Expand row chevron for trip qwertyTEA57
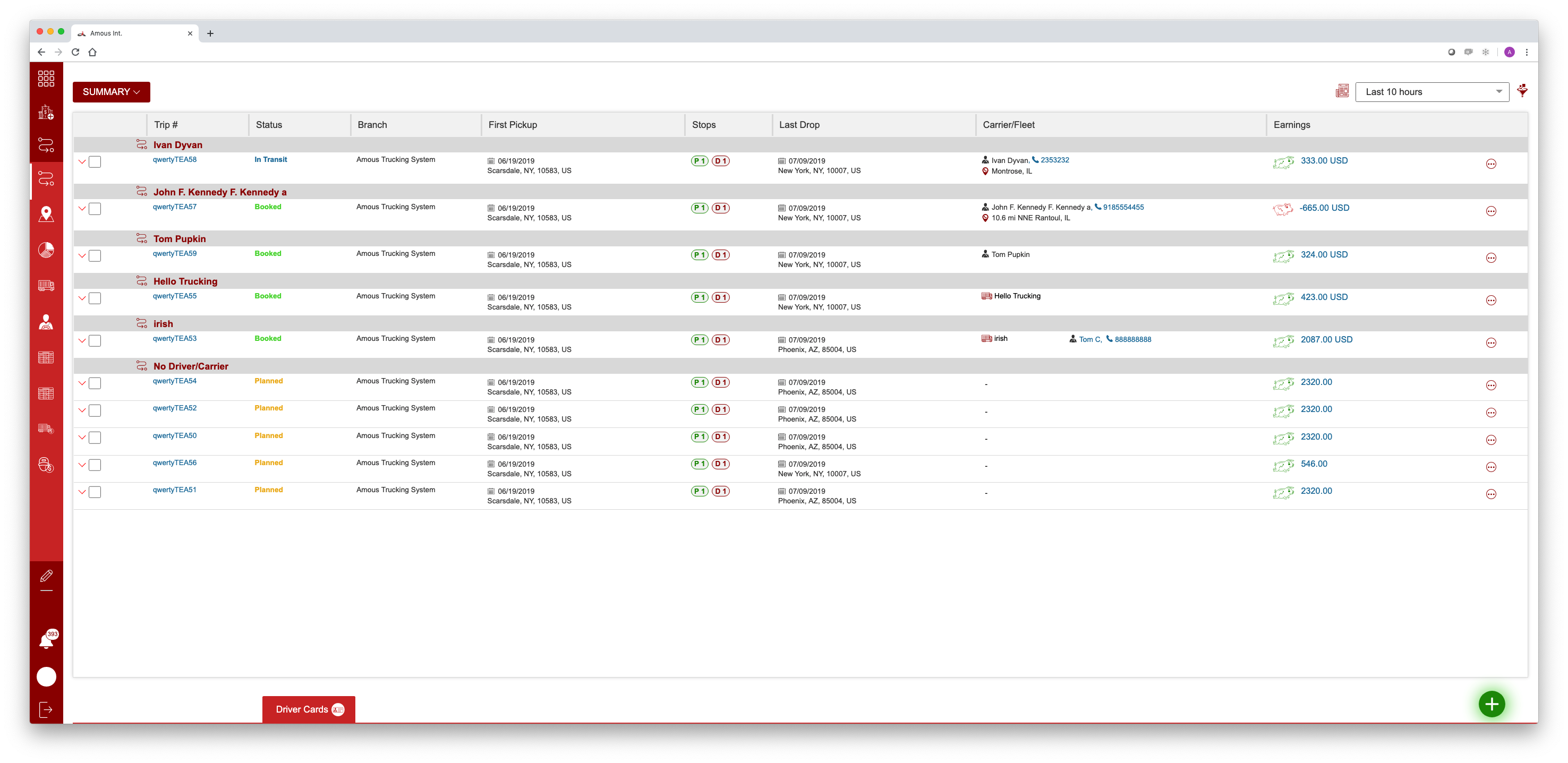 [x=82, y=209]
